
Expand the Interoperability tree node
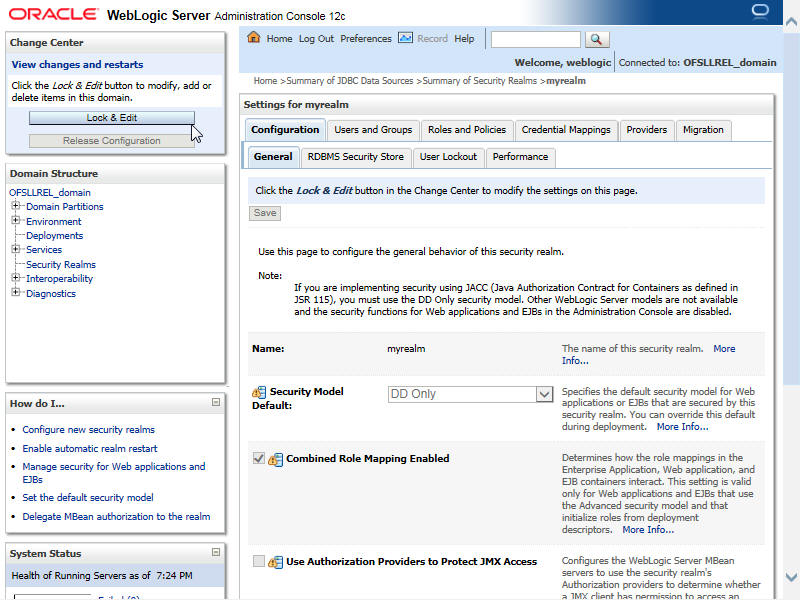point(16,278)
